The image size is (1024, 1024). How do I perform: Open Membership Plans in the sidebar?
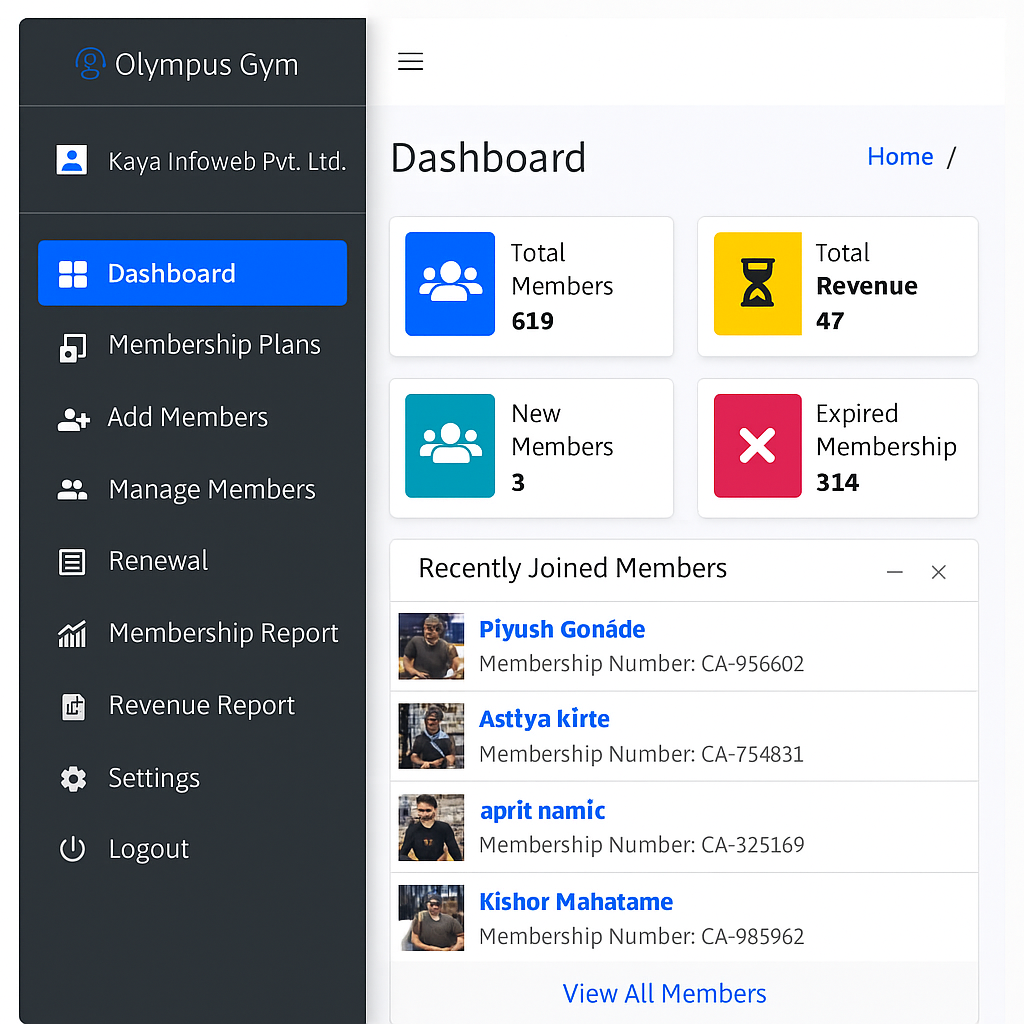click(214, 345)
